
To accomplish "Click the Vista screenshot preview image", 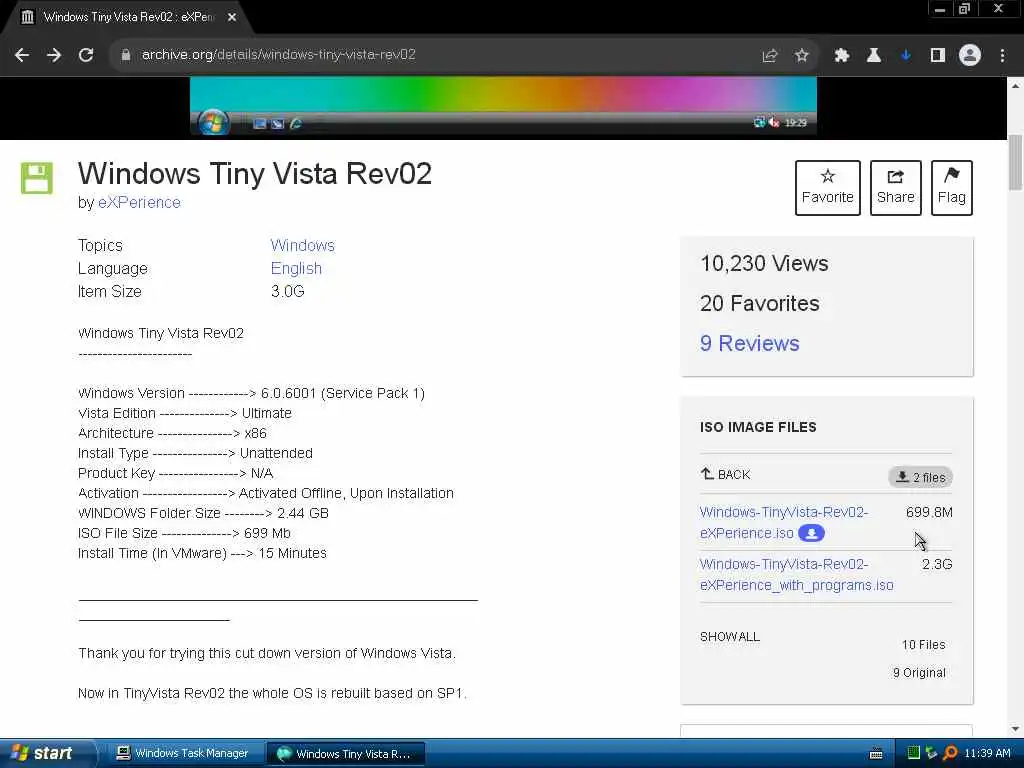I will tap(503, 106).
